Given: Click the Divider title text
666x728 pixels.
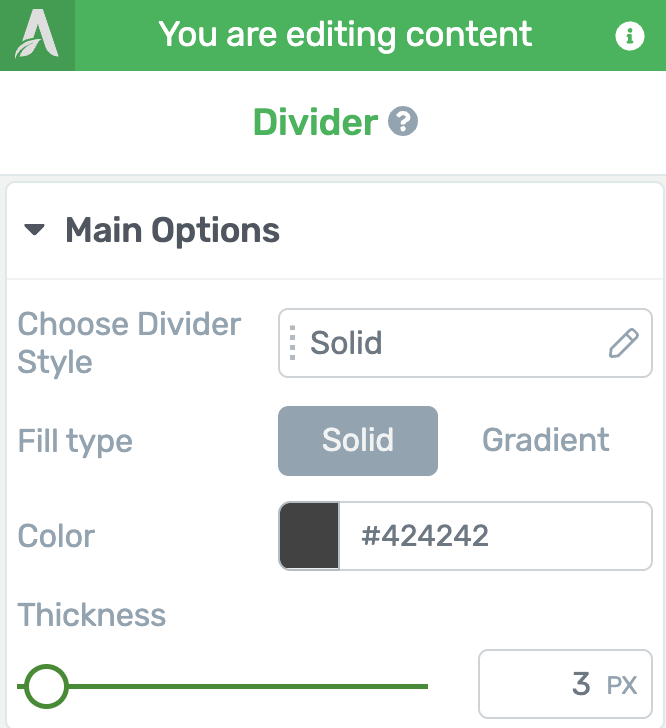Looking at the screenshot, I should 315,122.
